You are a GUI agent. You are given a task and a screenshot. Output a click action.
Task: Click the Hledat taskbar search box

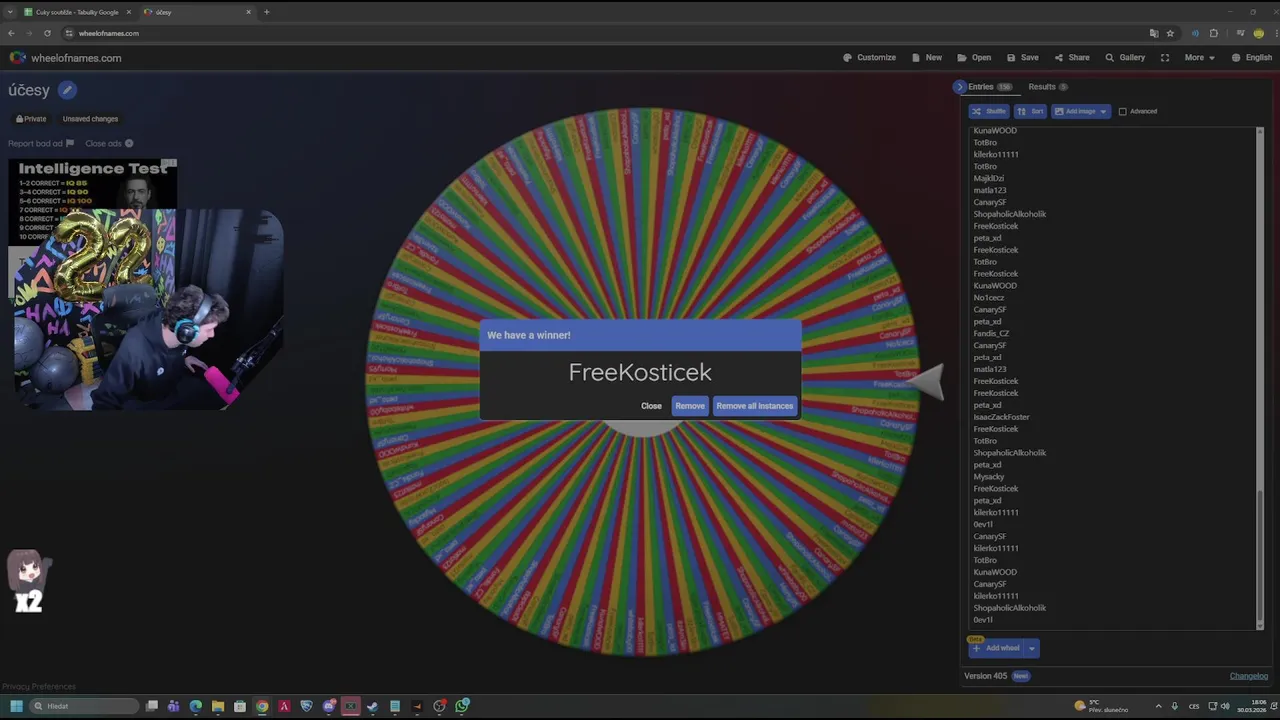(84, 706)
